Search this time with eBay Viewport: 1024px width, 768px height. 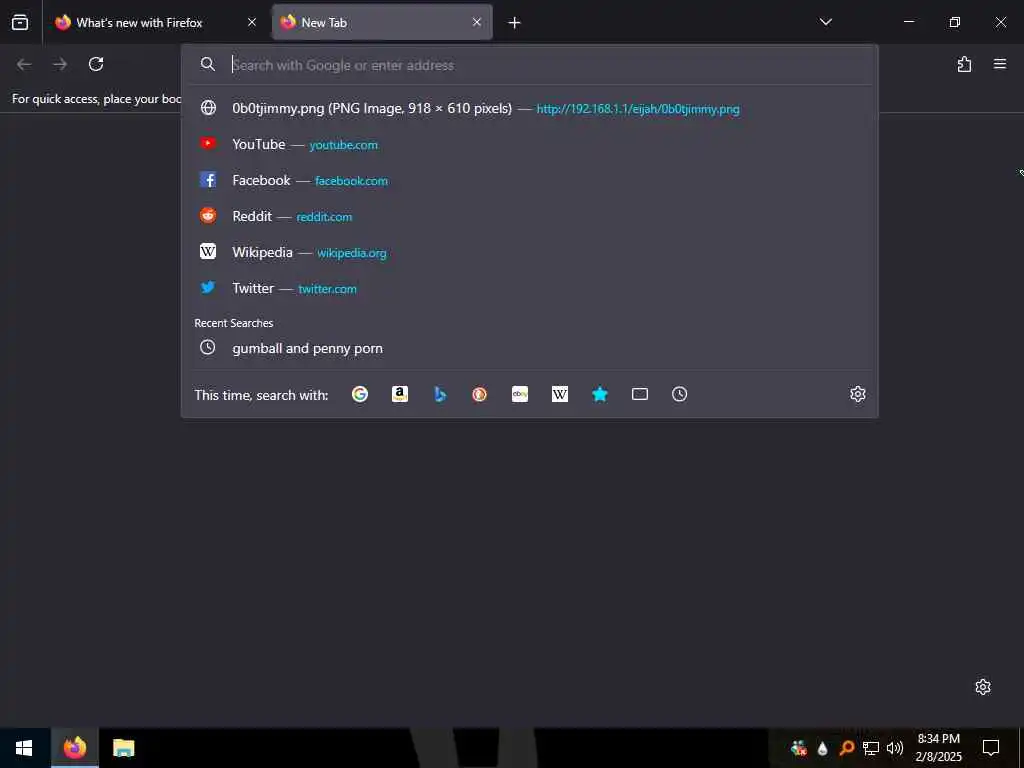click(x=520, y=394)
